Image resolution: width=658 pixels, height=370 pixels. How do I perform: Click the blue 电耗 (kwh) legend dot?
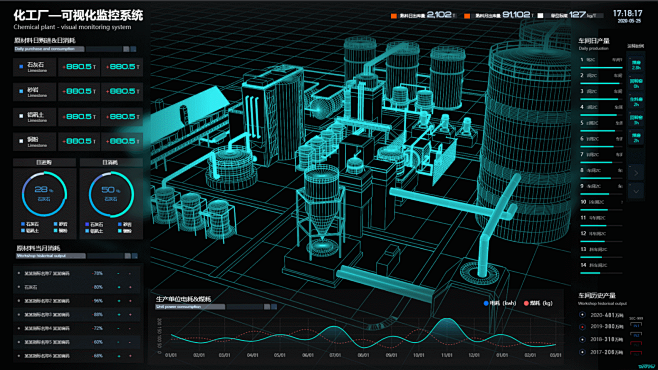click(x=486, y=303)
